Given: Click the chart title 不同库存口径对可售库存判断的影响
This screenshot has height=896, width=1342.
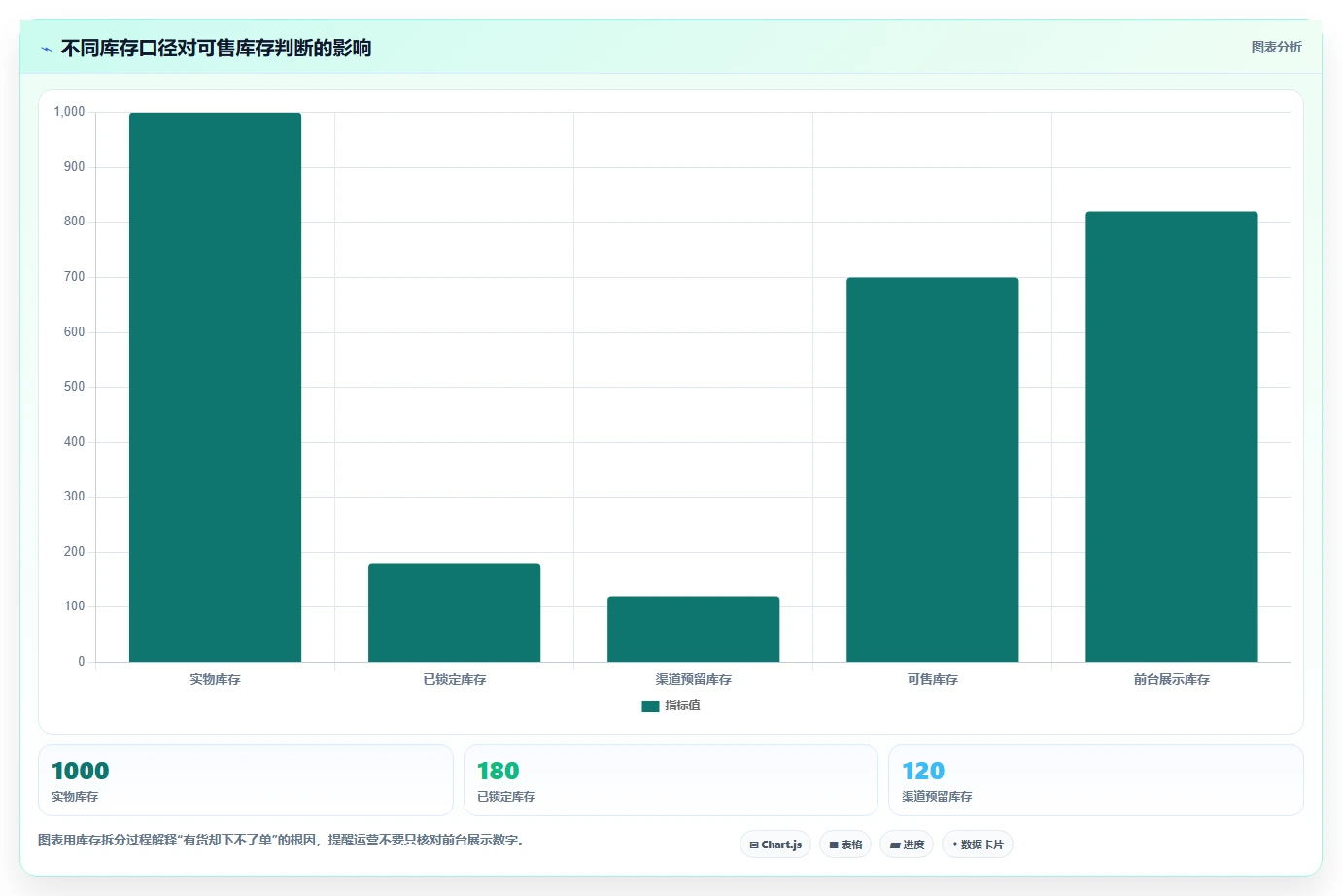Looking at the screenshot, I should pos(216,48).
